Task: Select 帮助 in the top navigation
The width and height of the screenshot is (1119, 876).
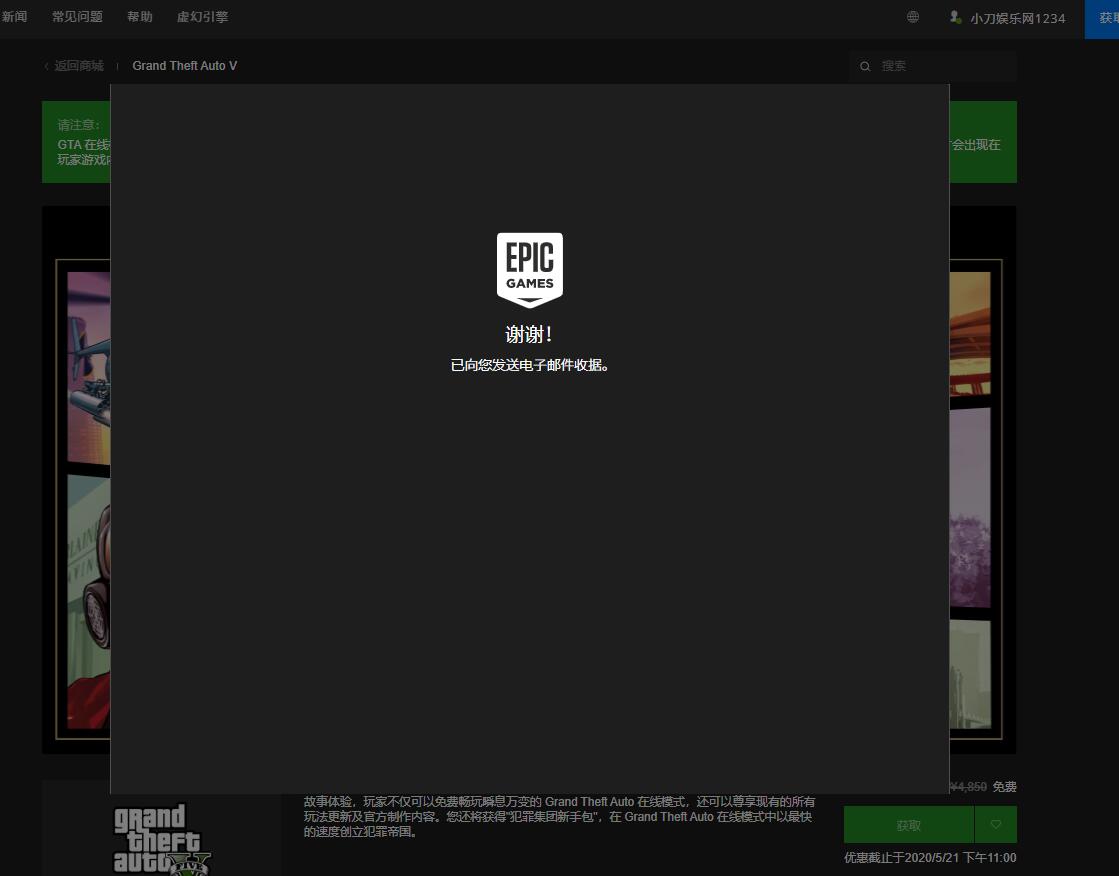Action: coord(140,17)
